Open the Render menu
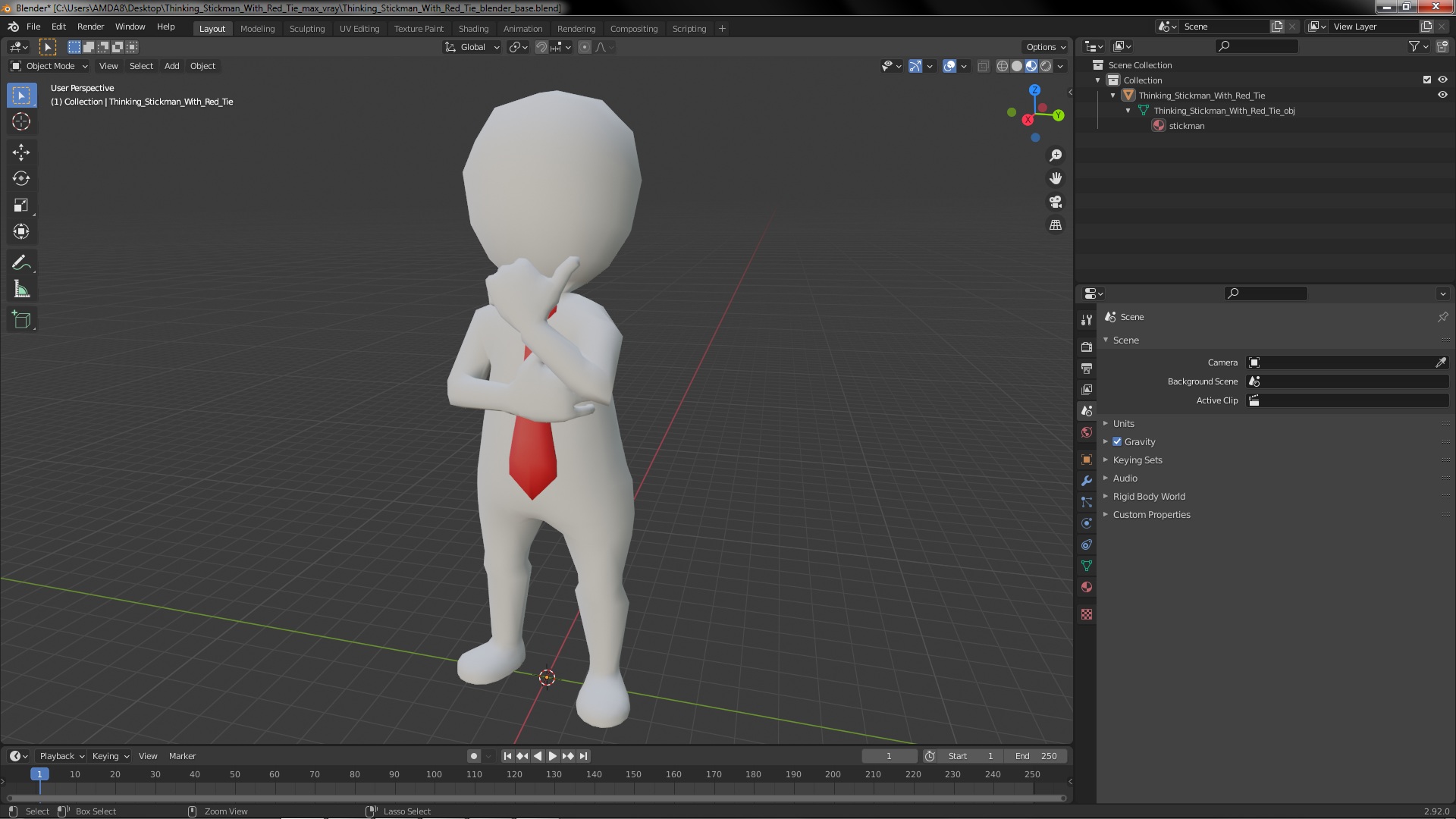Screen dimensions: 1456x819 coord(90,27)
